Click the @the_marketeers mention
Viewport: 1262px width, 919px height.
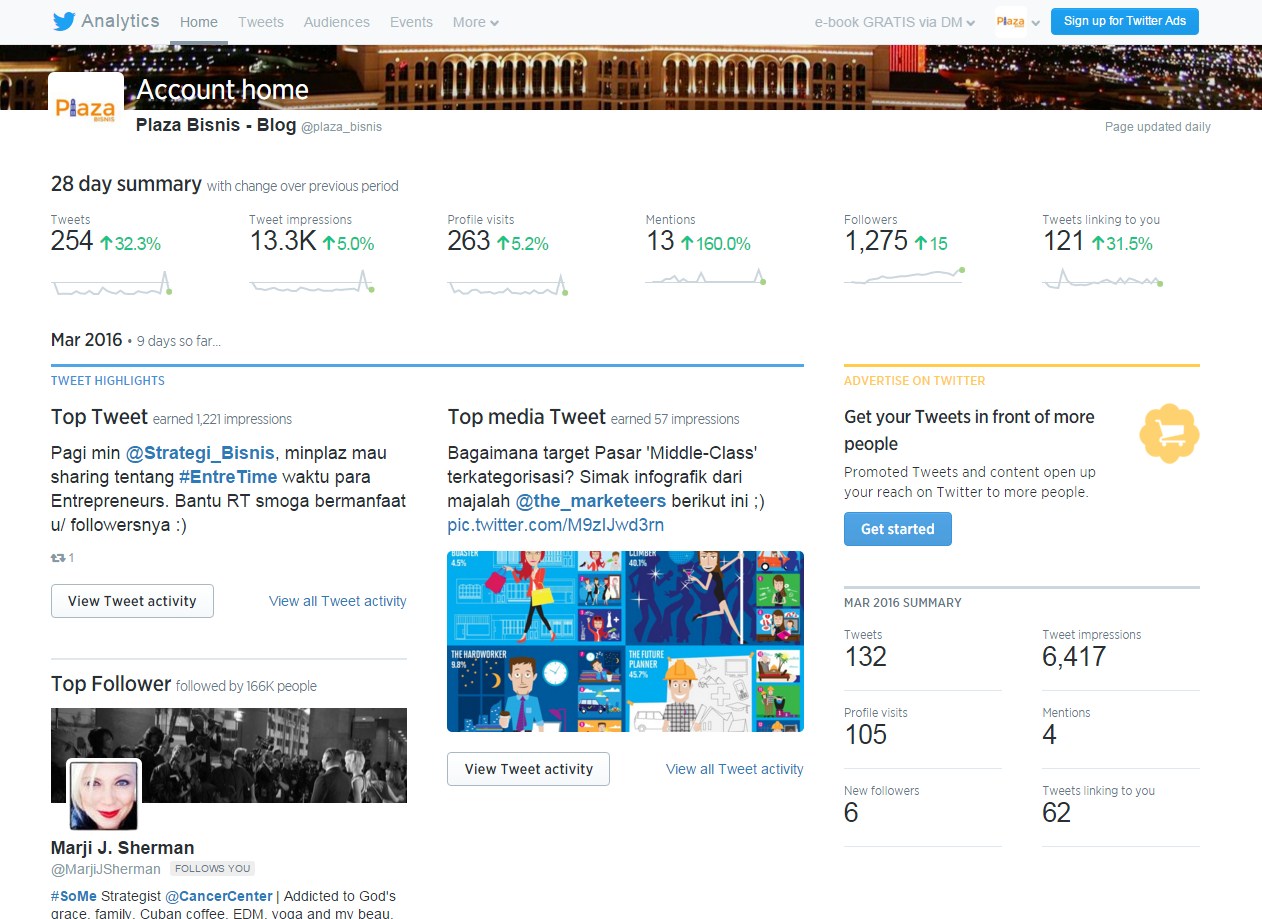tap(590, 501)
